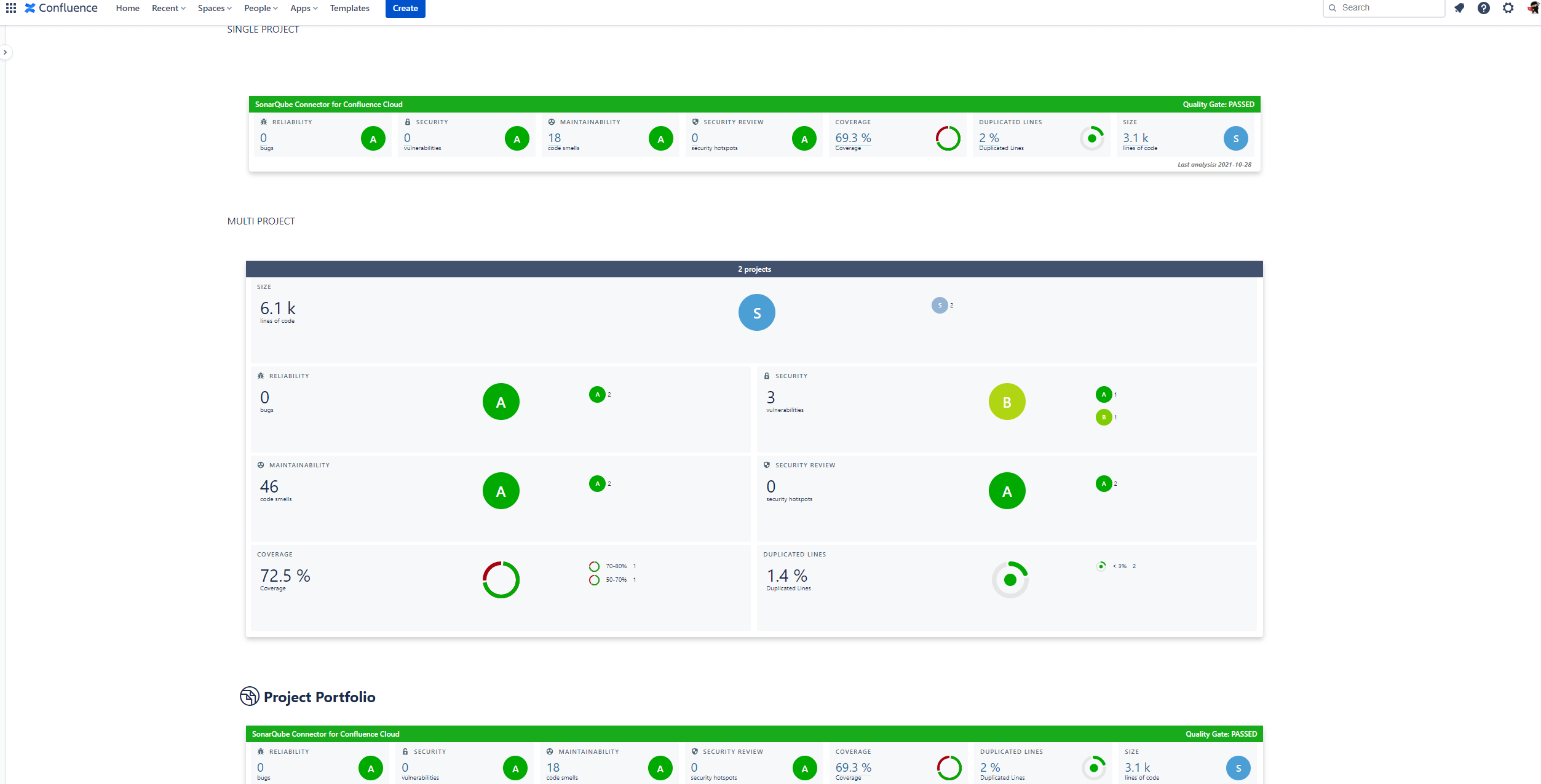Click the Project Portfolio heading text
The width and height of the screenshot is (1541, 784).
point(319,697)
